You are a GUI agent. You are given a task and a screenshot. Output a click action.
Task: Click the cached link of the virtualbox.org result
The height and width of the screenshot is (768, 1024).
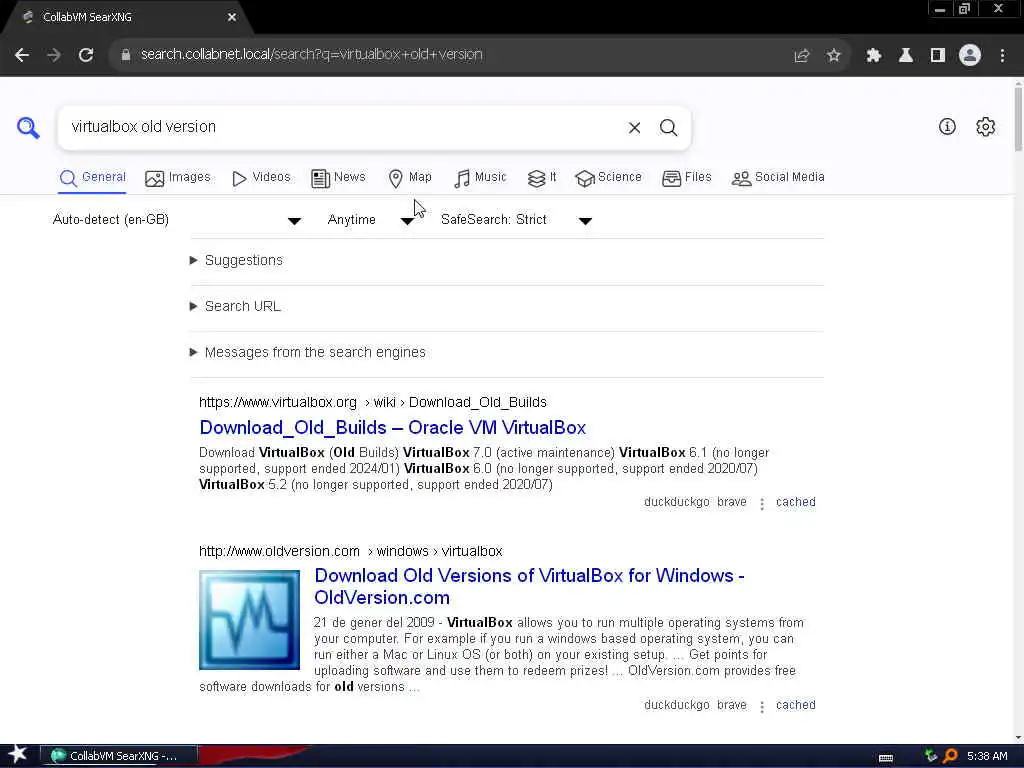pos(795,502)
